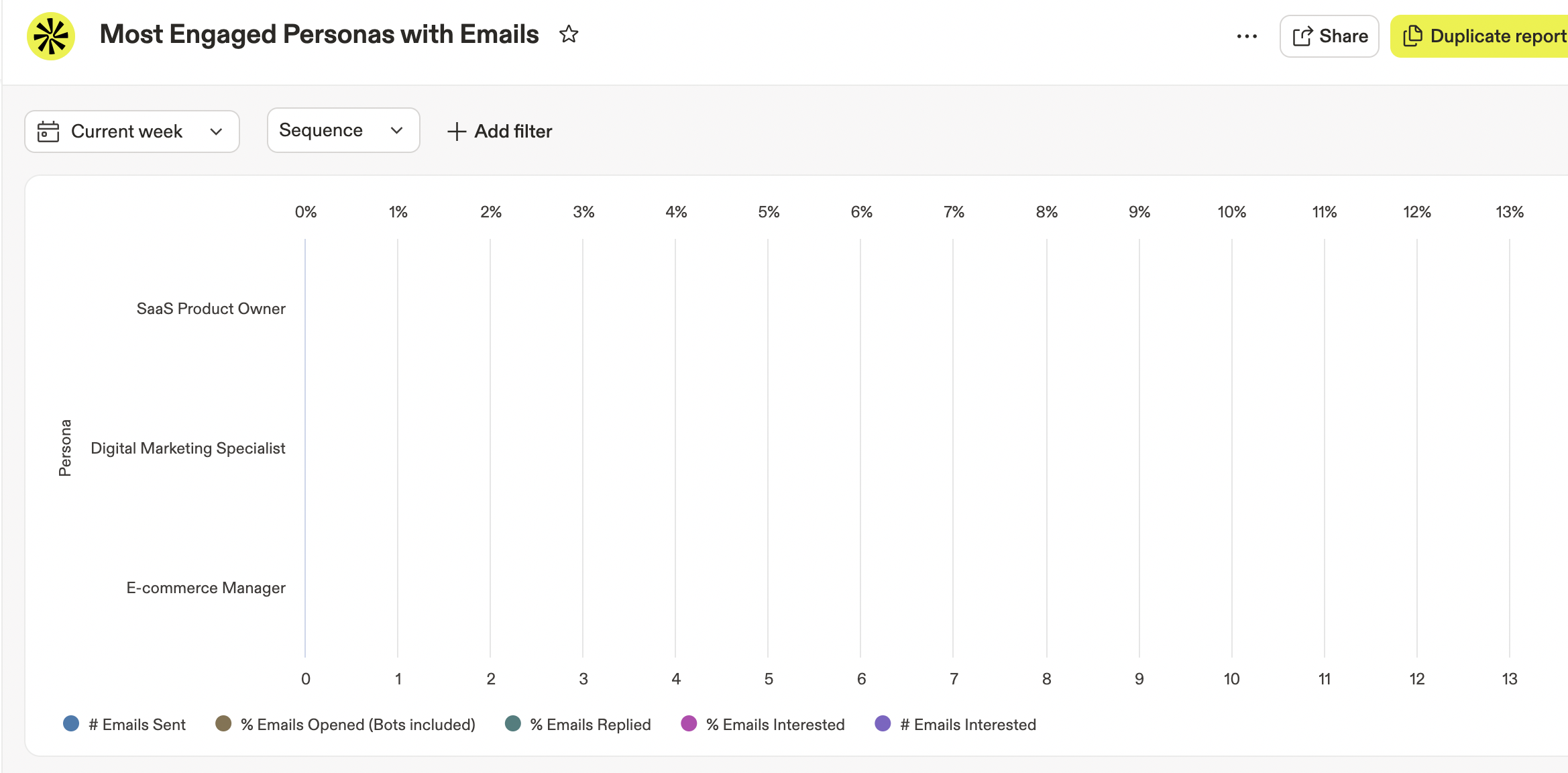1568x773 pixels.
Task: Open the Sequence filter dropdown
Action: pos(343,130)
